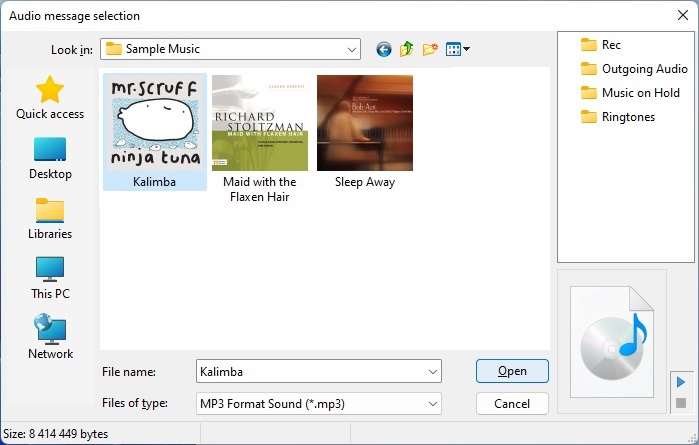The width and height of the screenshot is (699, 445).
Task: Click the Open button
Action: click(x=512, y=371)
